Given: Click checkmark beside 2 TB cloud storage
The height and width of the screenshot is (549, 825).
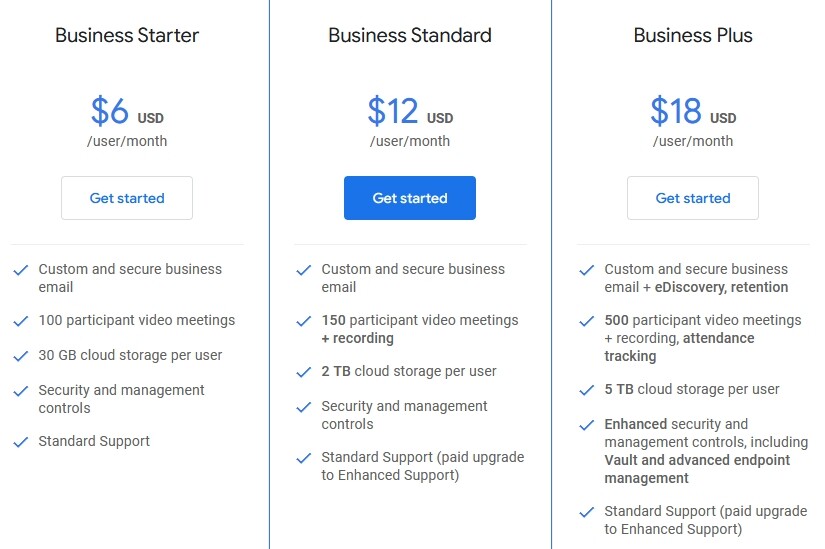Looking at the screenshot, I should (304, 372).
